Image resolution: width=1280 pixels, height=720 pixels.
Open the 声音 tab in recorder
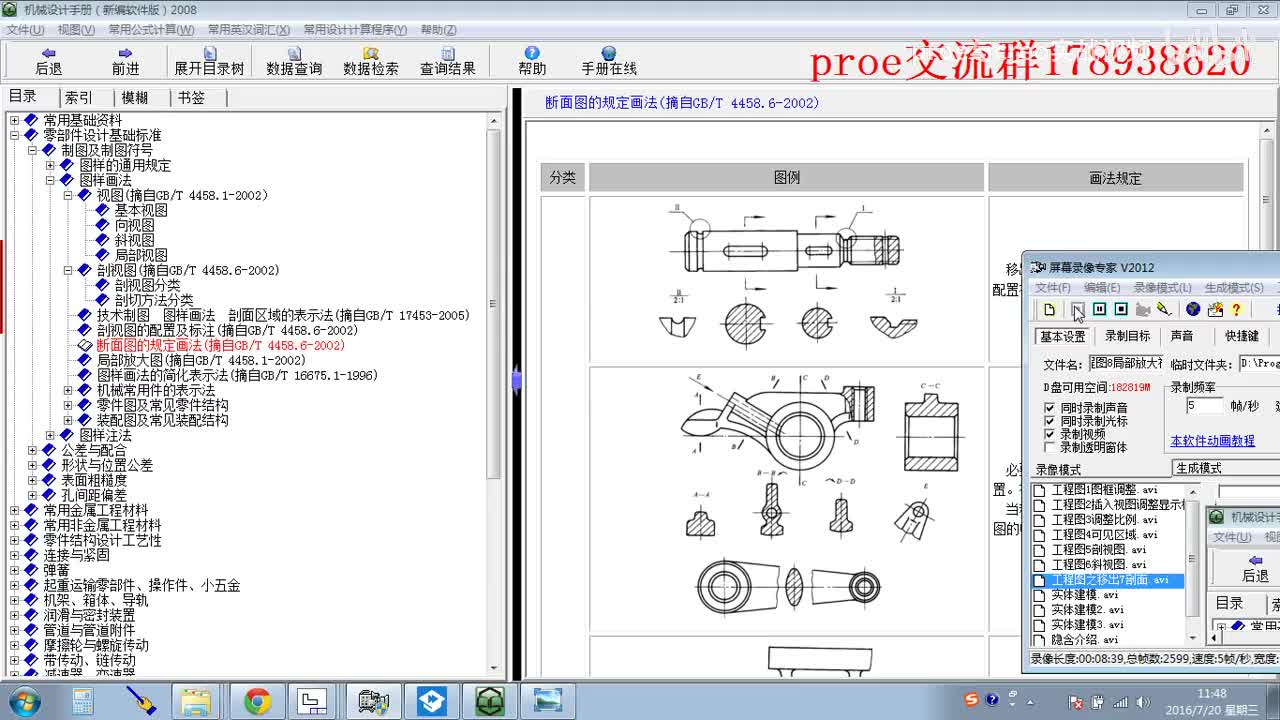point(1181,336)
